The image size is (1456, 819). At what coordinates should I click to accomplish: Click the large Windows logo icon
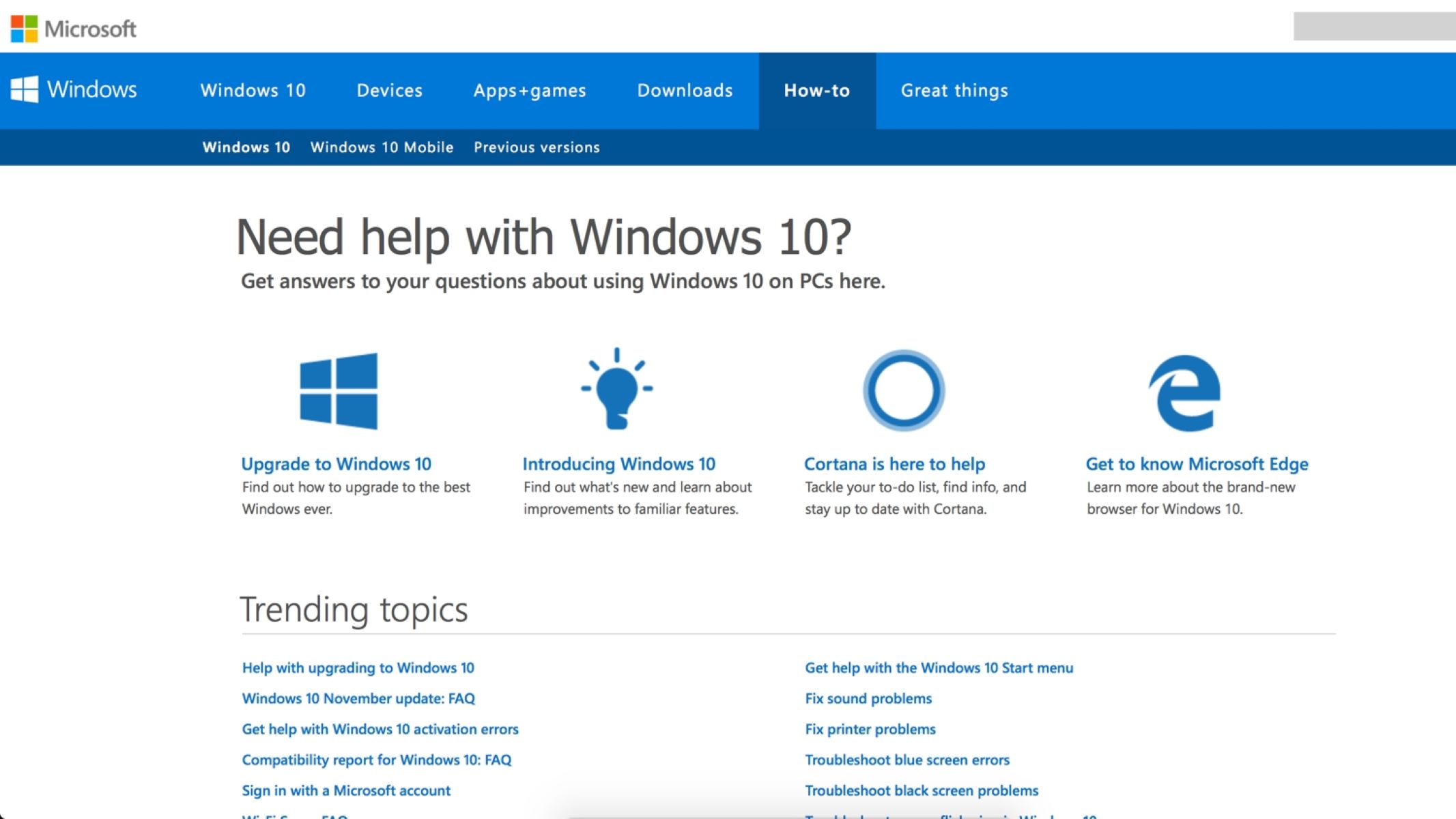[339, 391]
